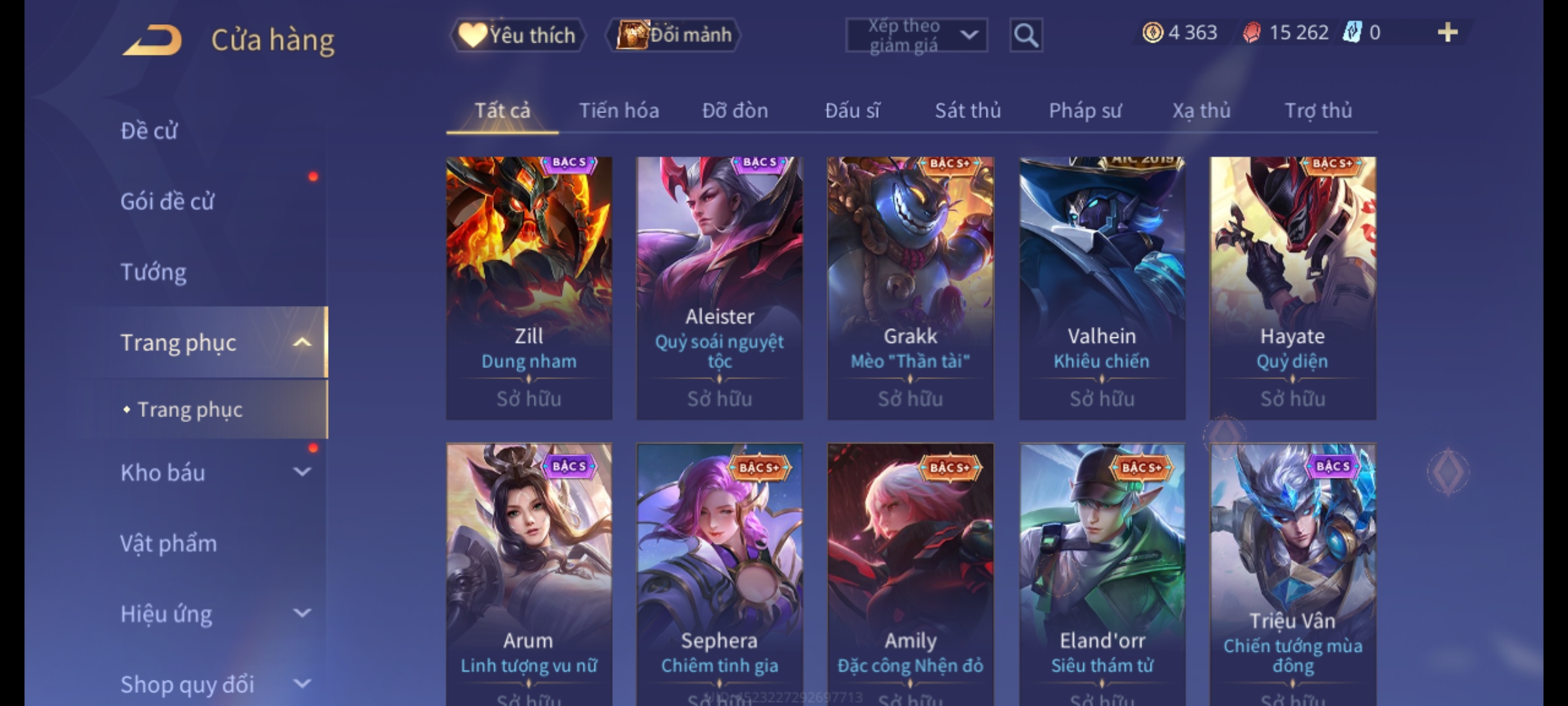
Task: Open the Tướng sidebar item
Action: (154, 272)
